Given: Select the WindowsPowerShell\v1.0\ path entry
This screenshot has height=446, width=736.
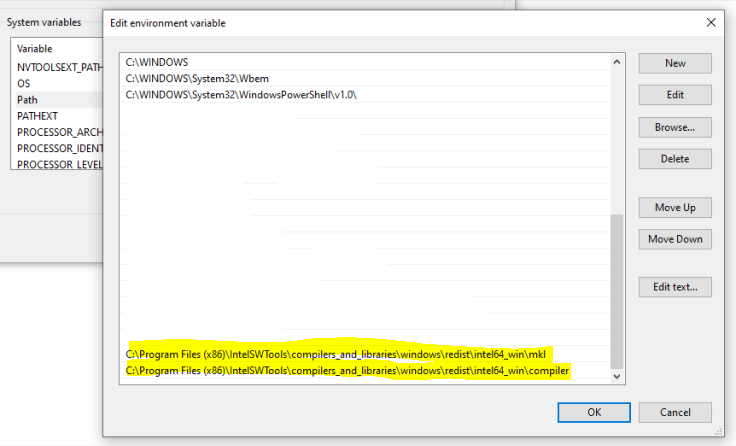Looking at the screenshot, I should (365, 95).
